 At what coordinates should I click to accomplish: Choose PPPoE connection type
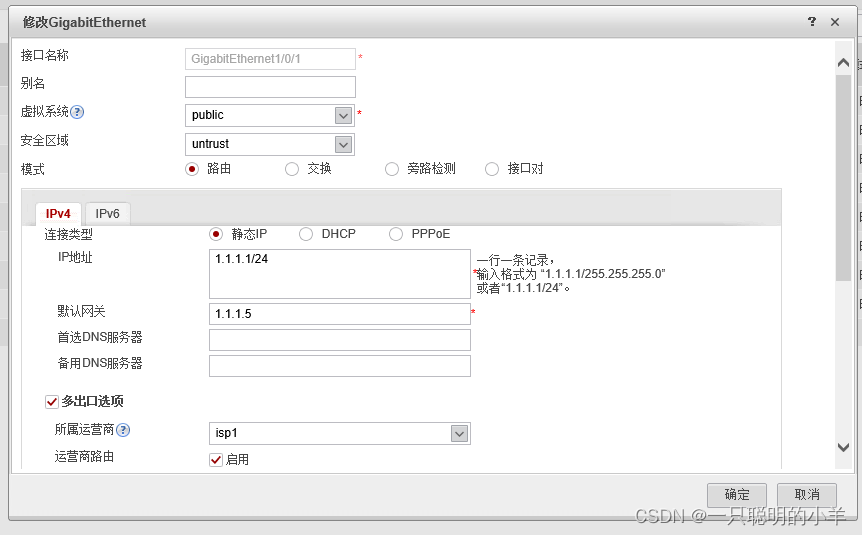[x=396, y=234]
